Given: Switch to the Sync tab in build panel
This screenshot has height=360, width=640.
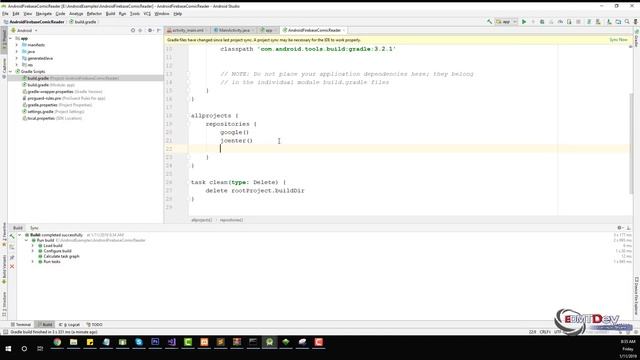Looking at the screenshot, I should (34, 228).
